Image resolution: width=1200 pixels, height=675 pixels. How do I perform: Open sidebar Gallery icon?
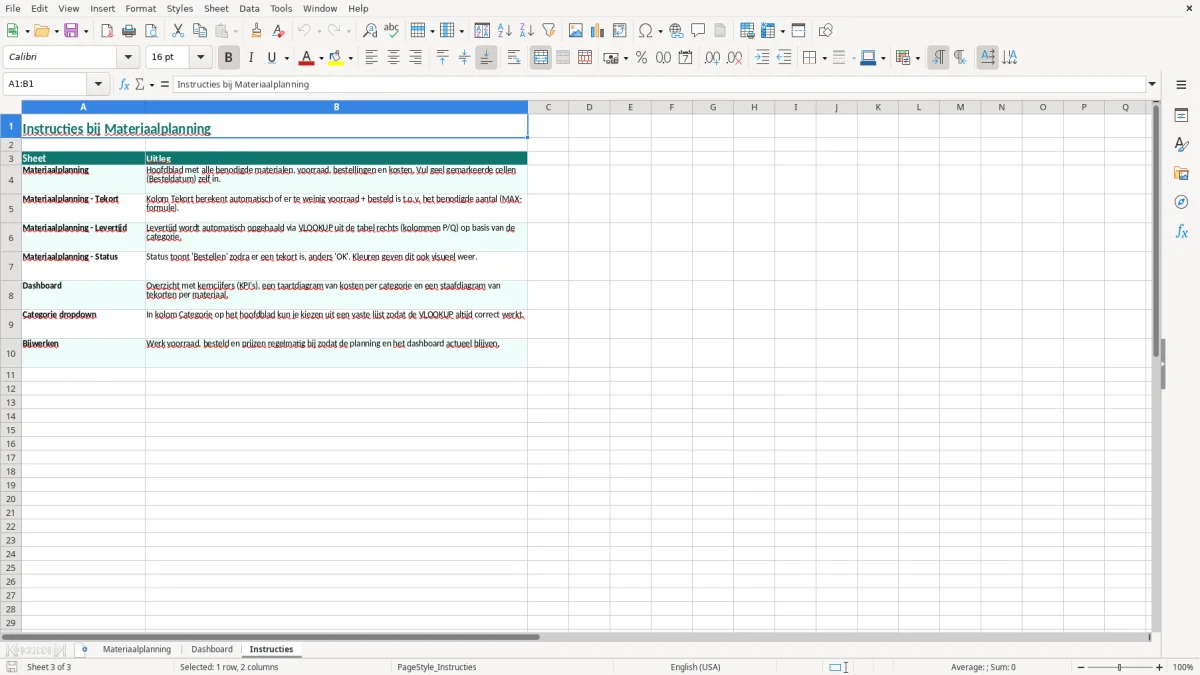point(1181,173)
